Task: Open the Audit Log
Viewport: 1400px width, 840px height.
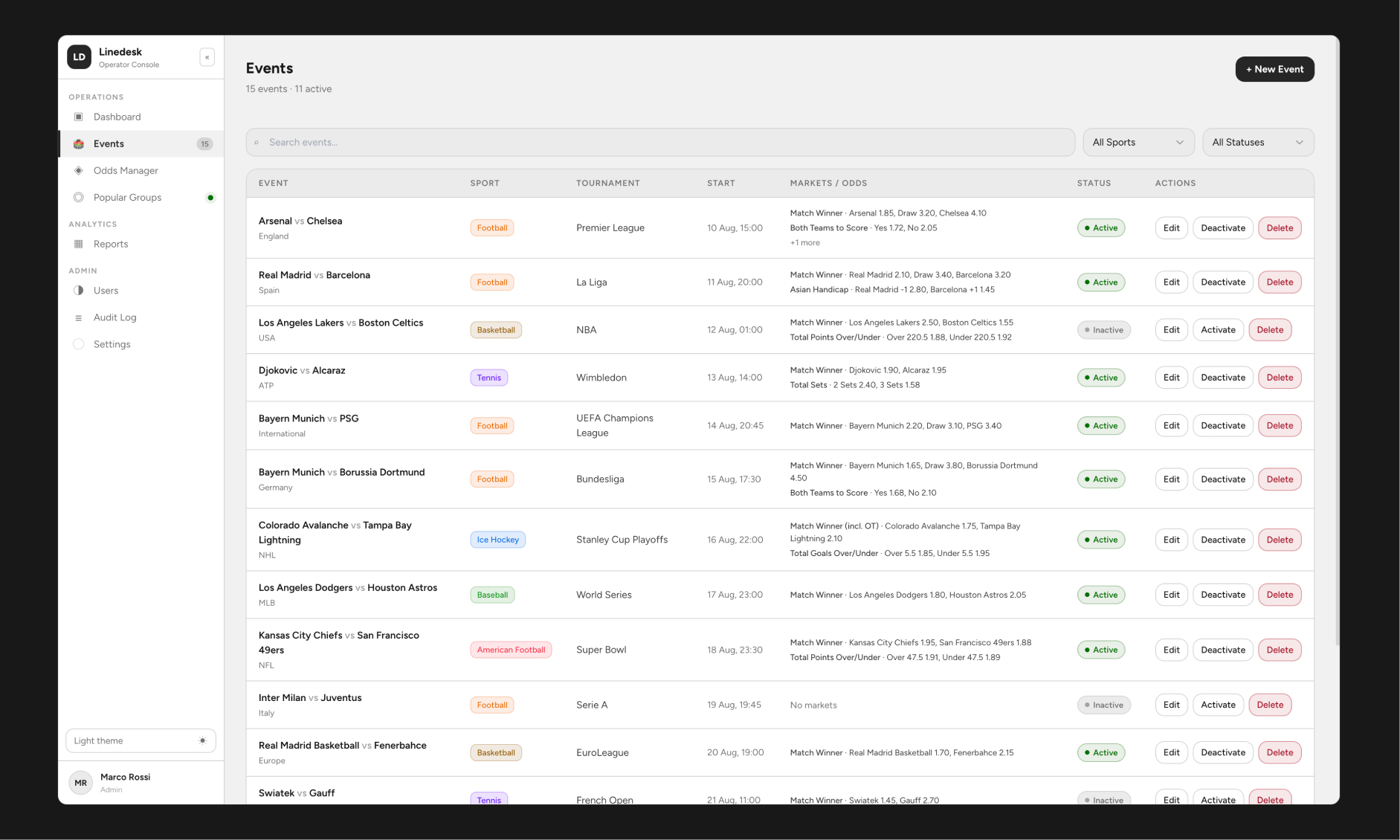Action: tap(141, 317)
